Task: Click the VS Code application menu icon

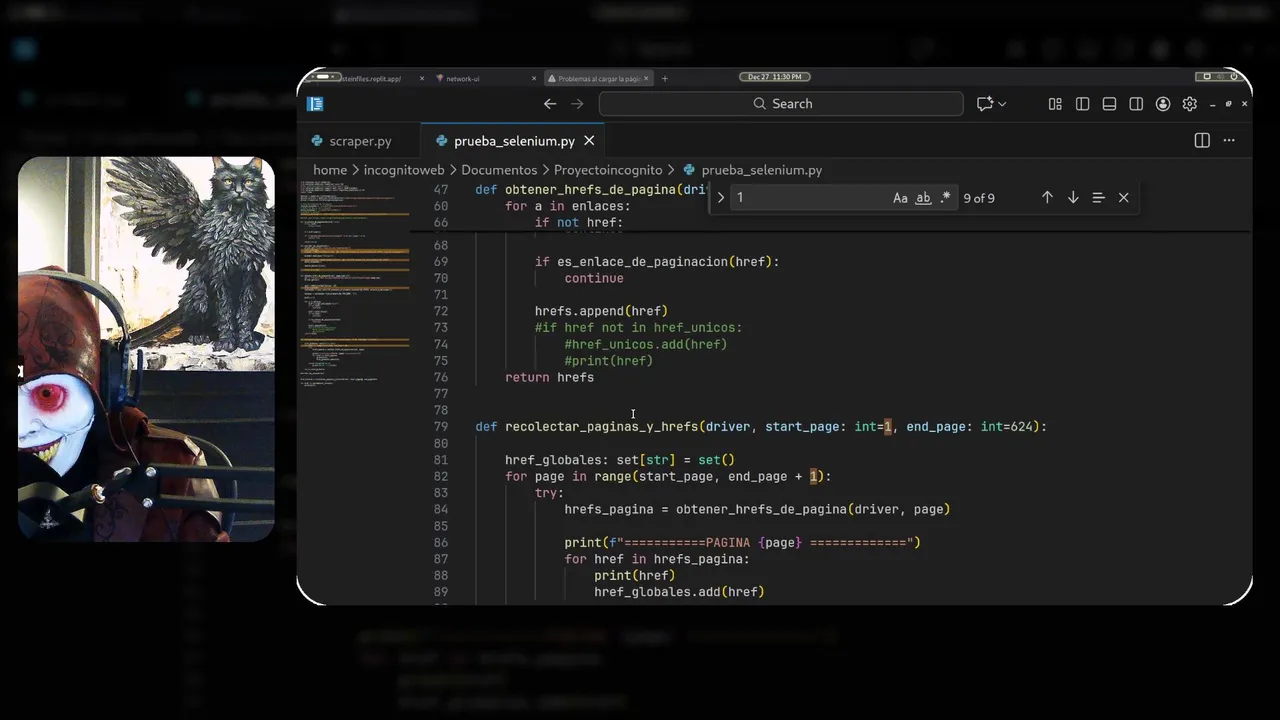Action: click(x=315, y=104)
